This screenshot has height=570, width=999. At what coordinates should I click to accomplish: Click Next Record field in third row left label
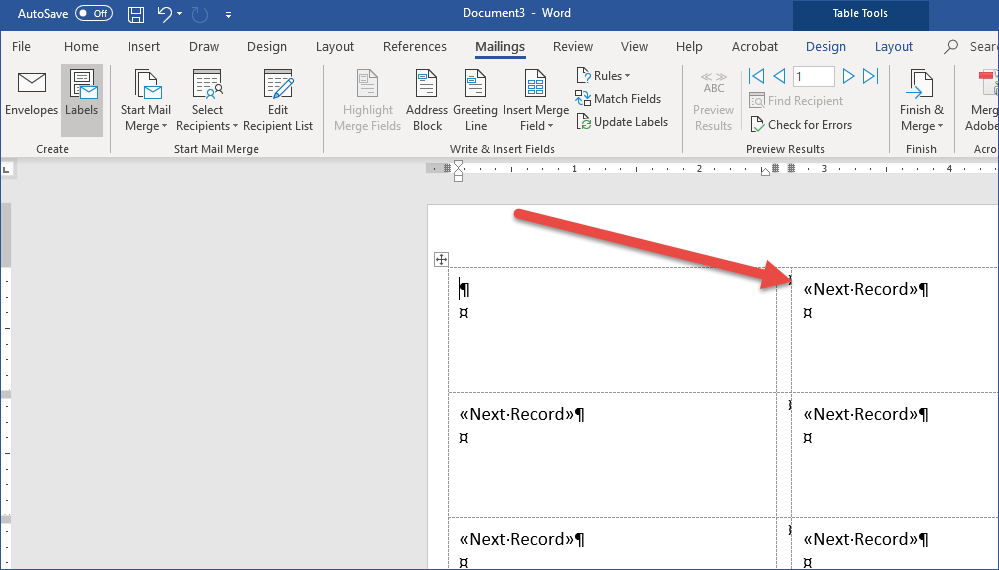coord(517,539)
